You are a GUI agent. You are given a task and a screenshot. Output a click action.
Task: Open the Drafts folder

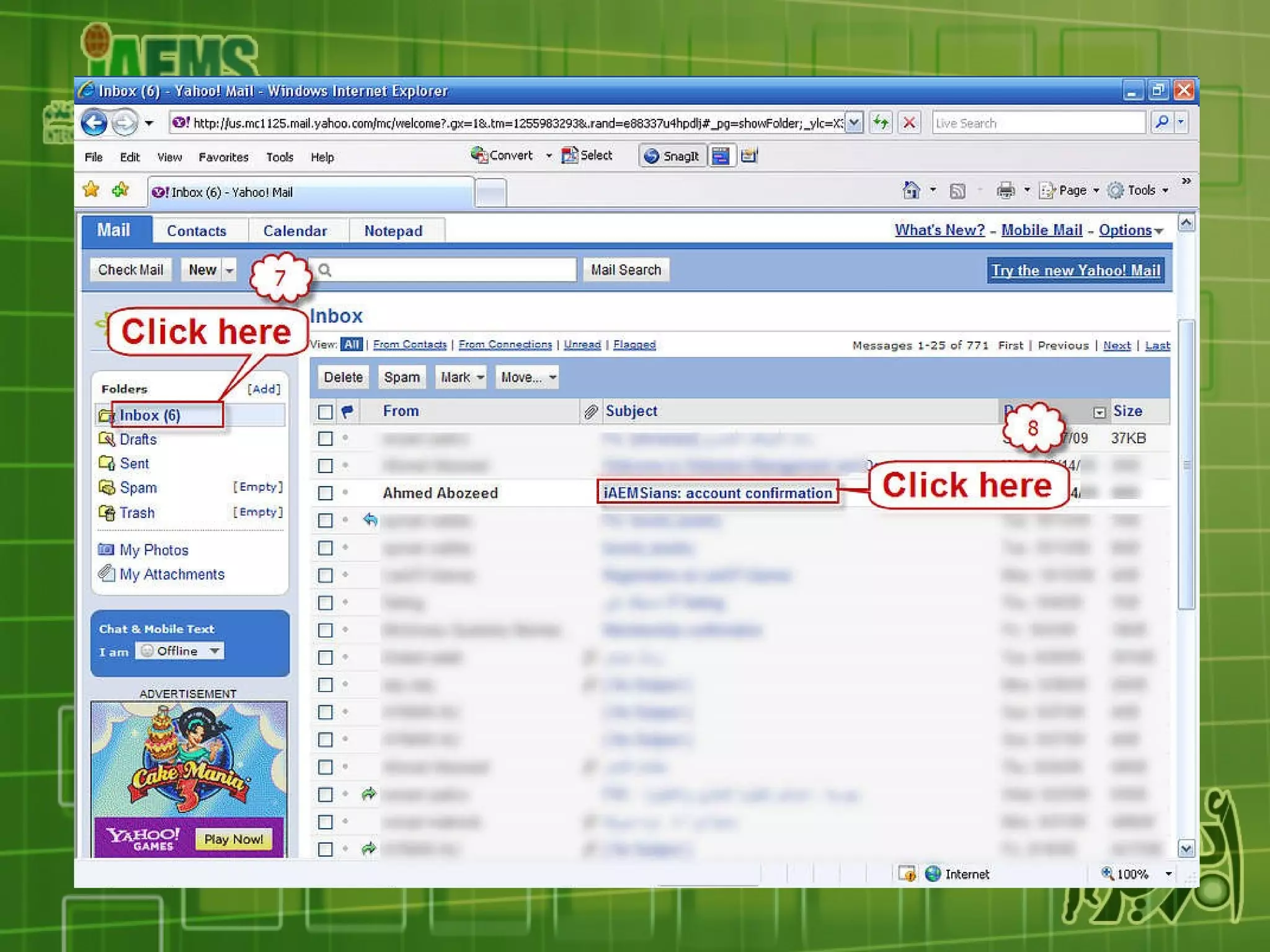138,439
